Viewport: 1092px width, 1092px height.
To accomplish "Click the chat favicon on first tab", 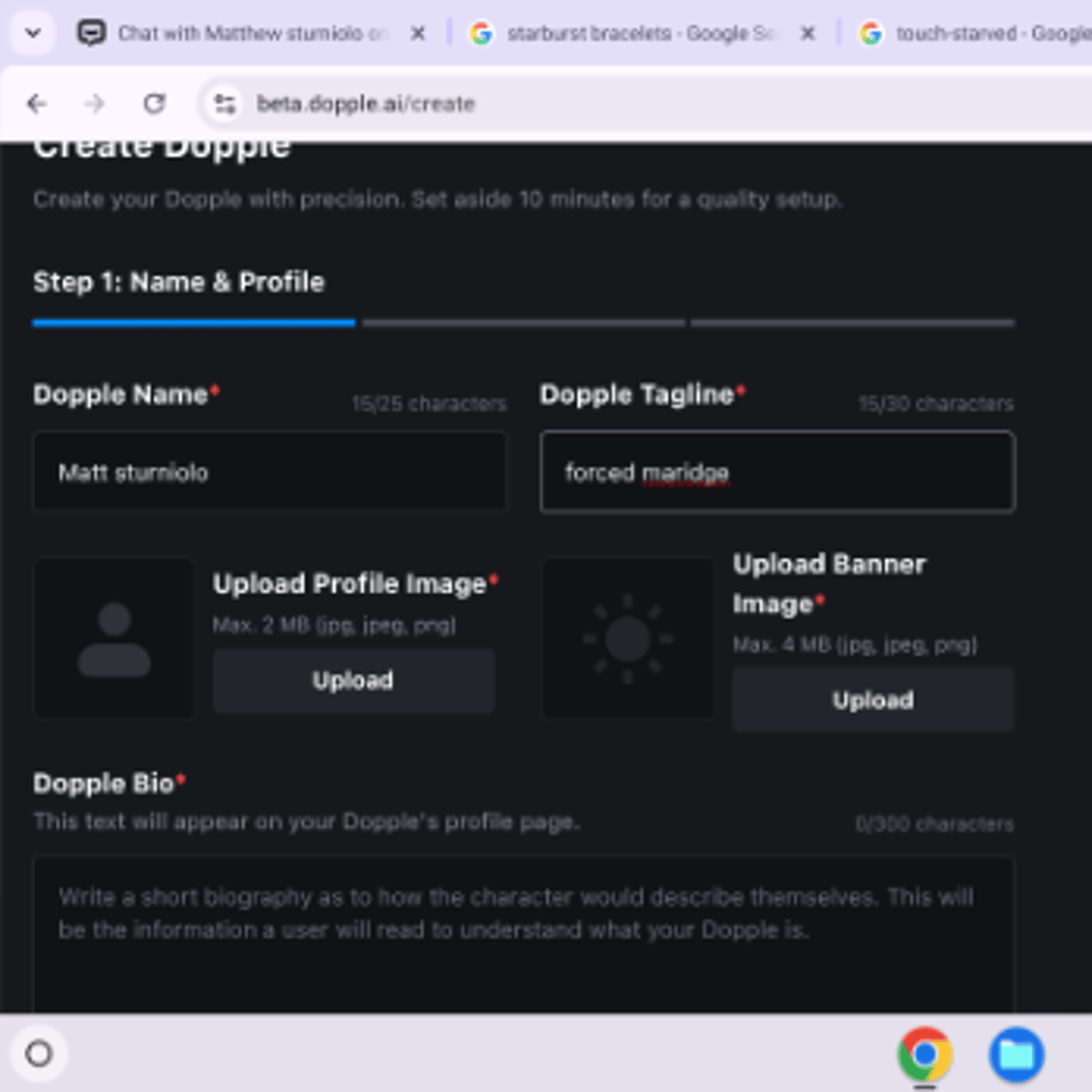I will [x=91, y=34].
